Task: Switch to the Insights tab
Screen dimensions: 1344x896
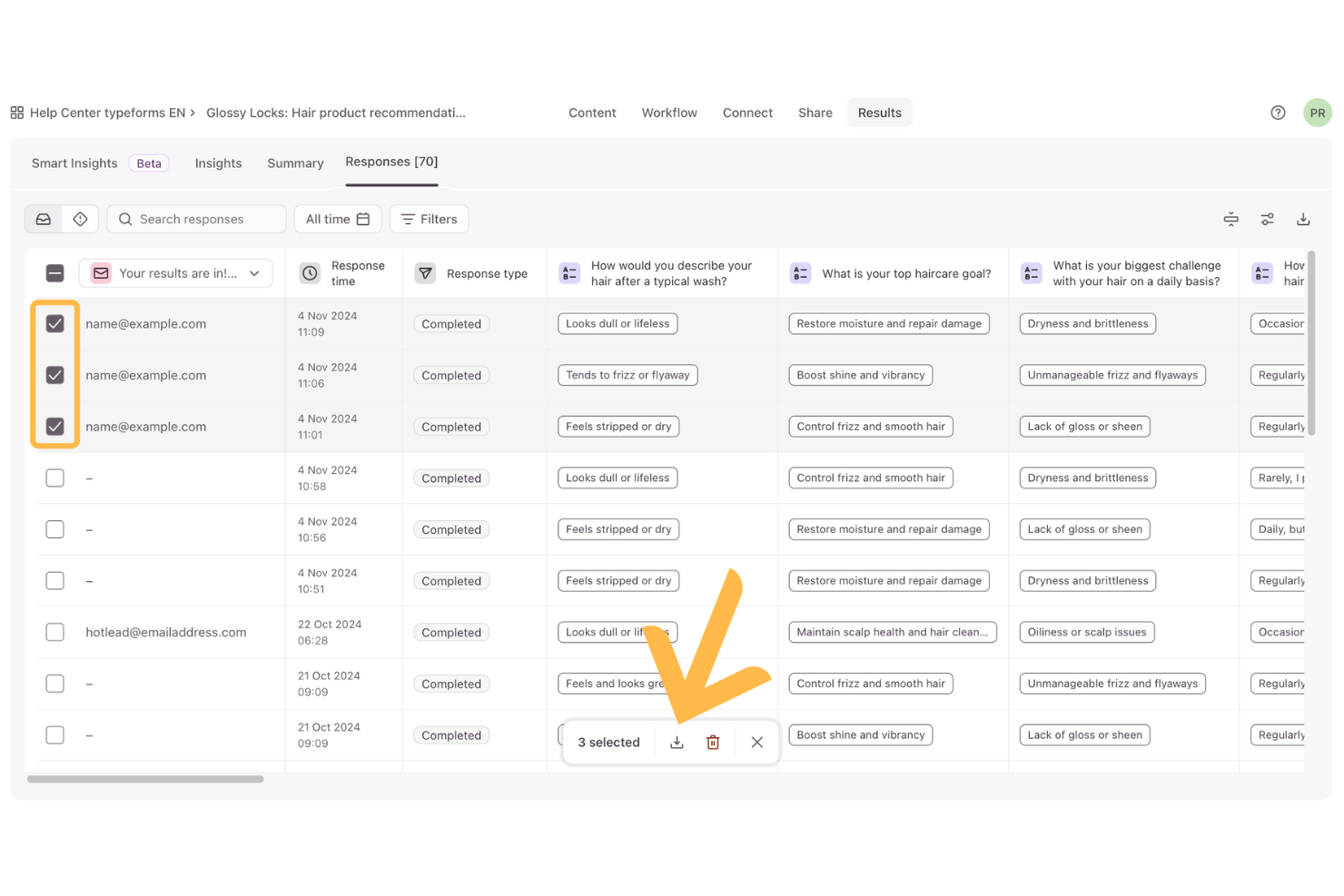Action: click(x=218, y=163)
